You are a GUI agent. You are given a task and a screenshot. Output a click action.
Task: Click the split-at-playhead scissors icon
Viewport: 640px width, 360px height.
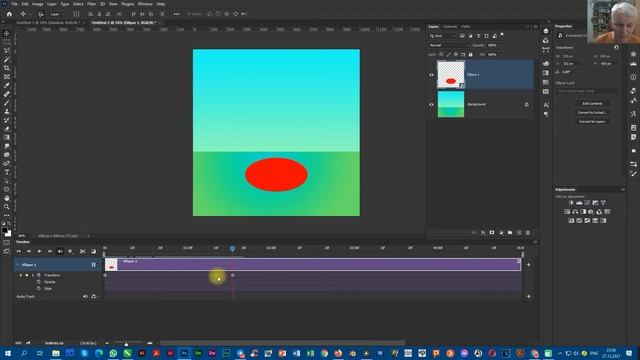click(82, 251)
